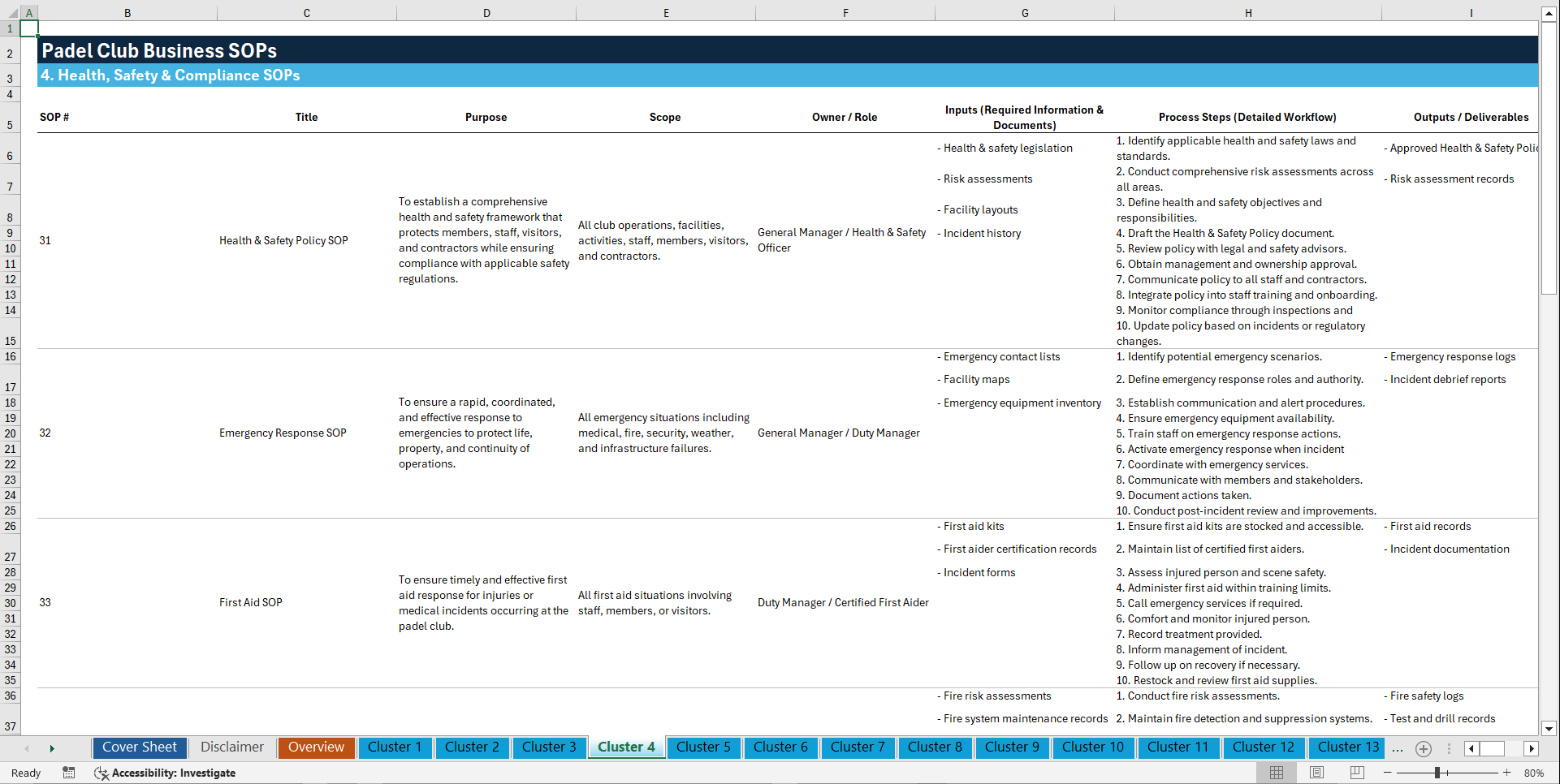
Task: Click the right sheet navigation arrow
Action: point(52,747)
